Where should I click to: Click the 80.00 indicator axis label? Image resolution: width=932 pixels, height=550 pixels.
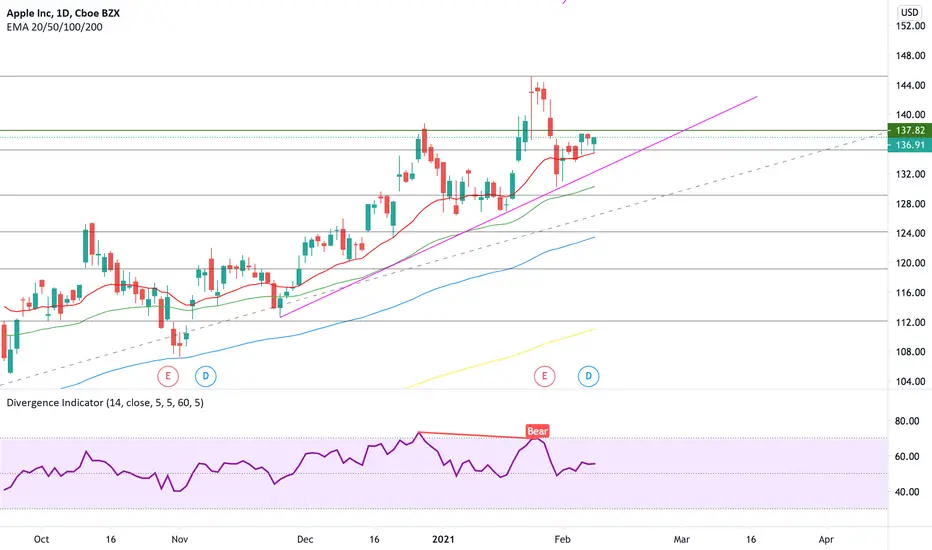pos(907,421)
